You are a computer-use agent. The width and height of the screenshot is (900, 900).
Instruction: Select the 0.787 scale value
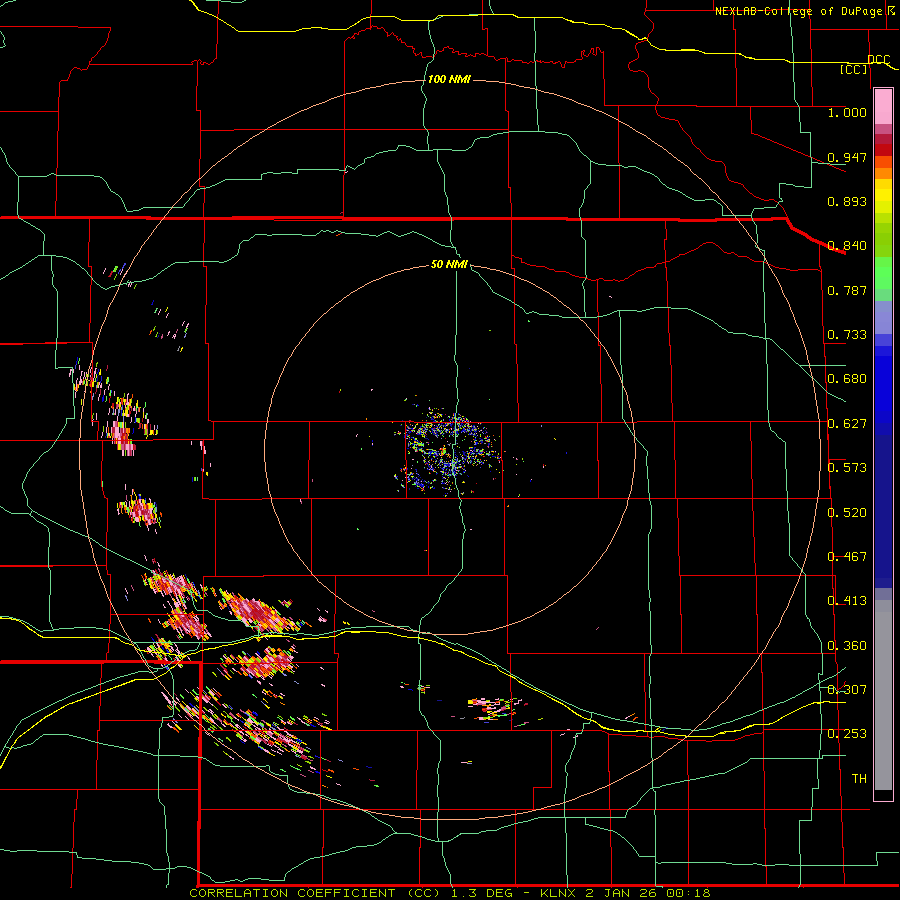point(847,290)
